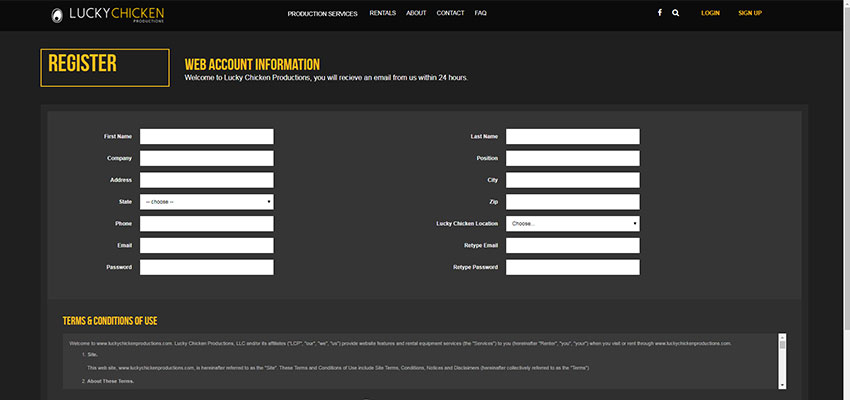Focus the Email field
Image resolution: width=850 pixels, height=400 pixels.
(x=207, y=246)
